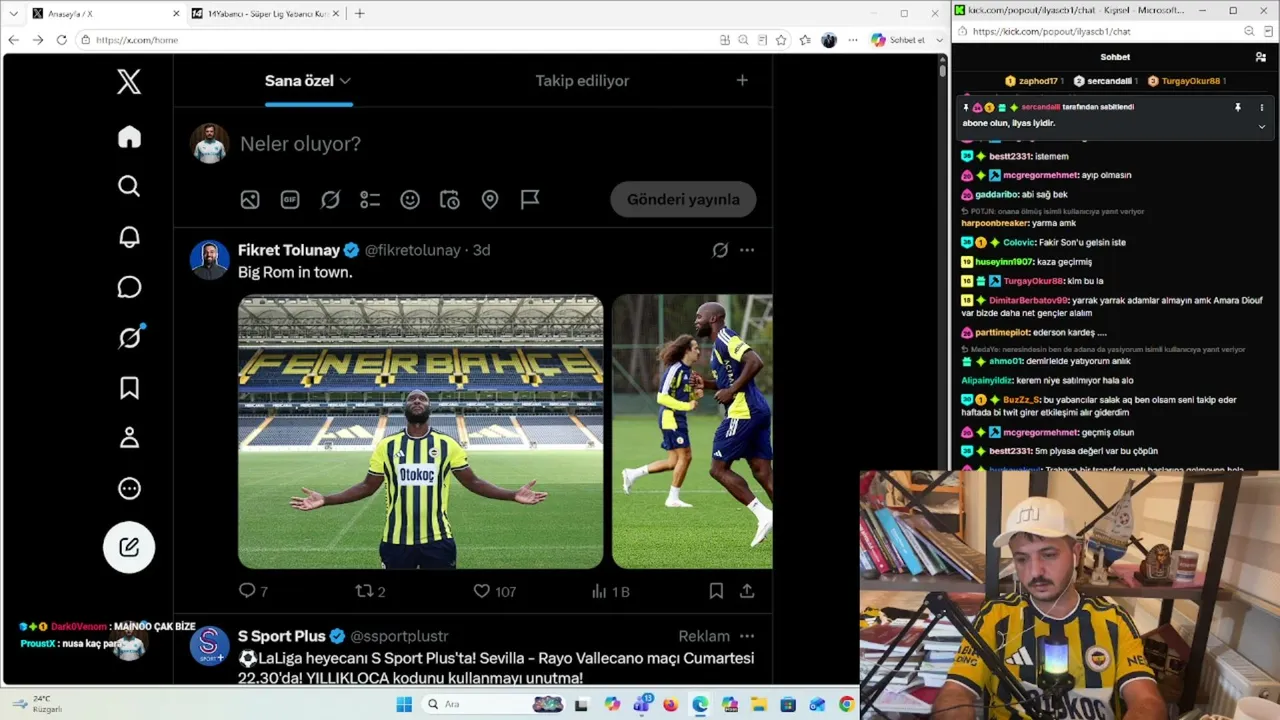1280x720 pixels.
Task: Close the 14Yabancı browser tab
Action: click(336, 13)
